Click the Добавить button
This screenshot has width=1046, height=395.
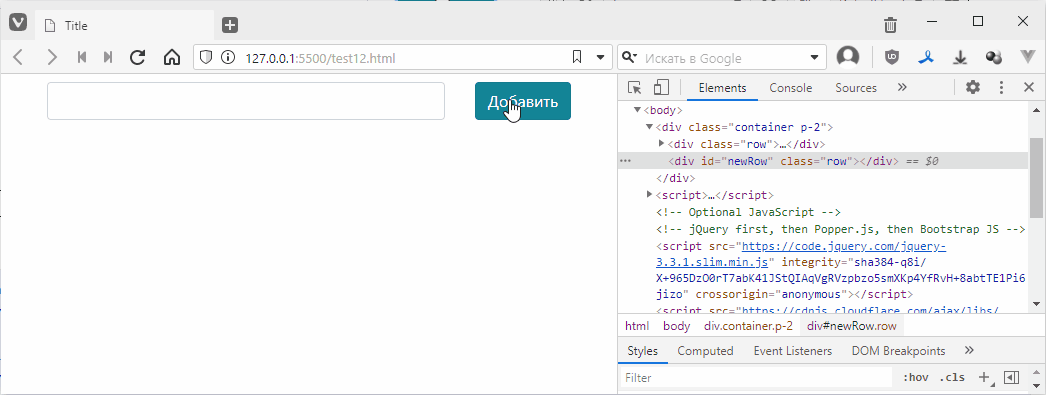(x=523, y=101)
